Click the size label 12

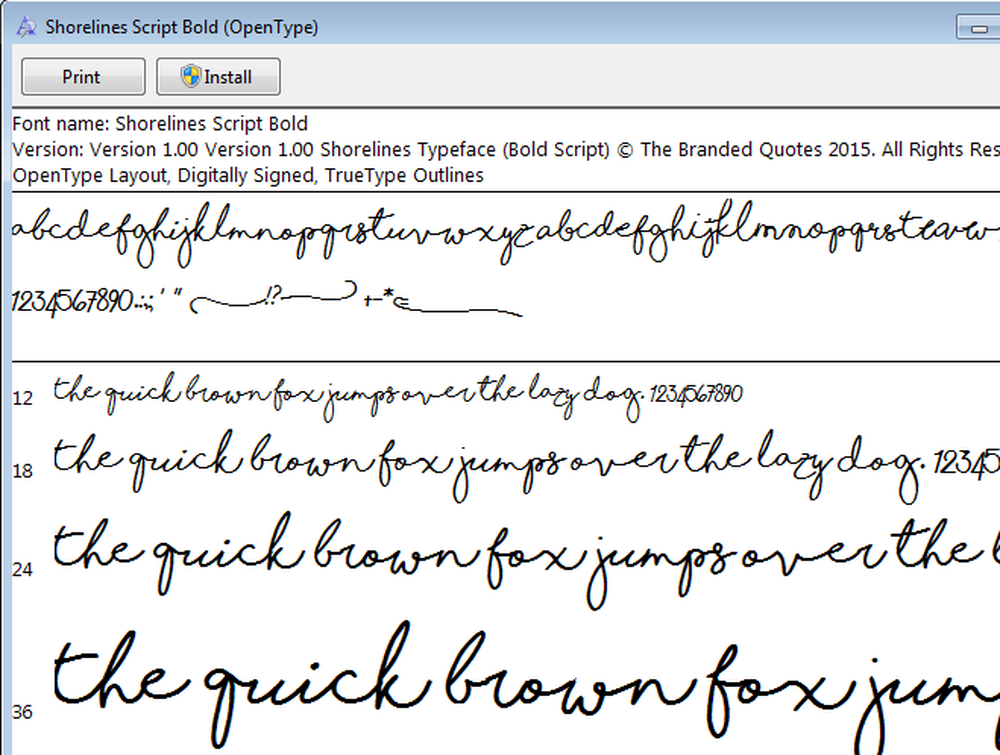[x=22, y=399]
